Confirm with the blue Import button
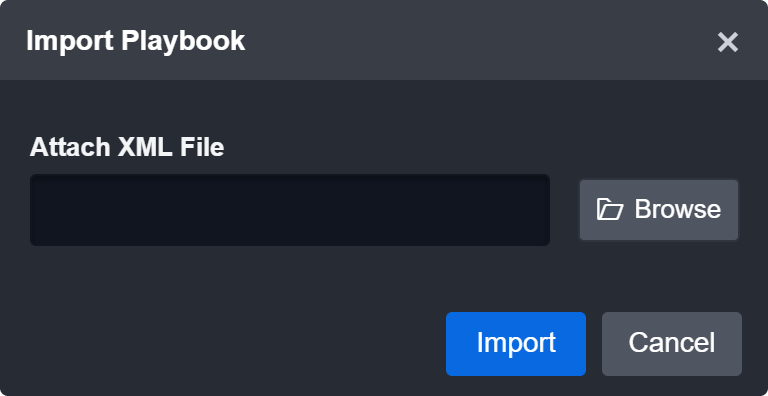The image size is (768, 396). [516, 344]
